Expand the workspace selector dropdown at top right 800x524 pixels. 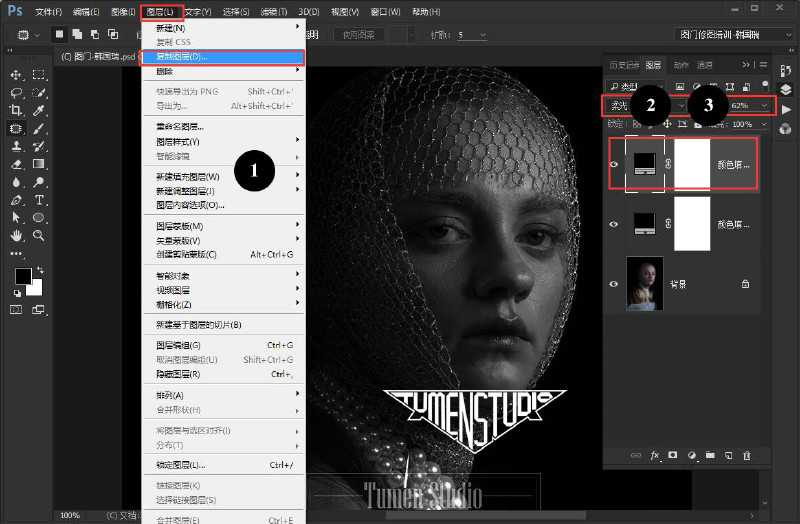point(788,35)
